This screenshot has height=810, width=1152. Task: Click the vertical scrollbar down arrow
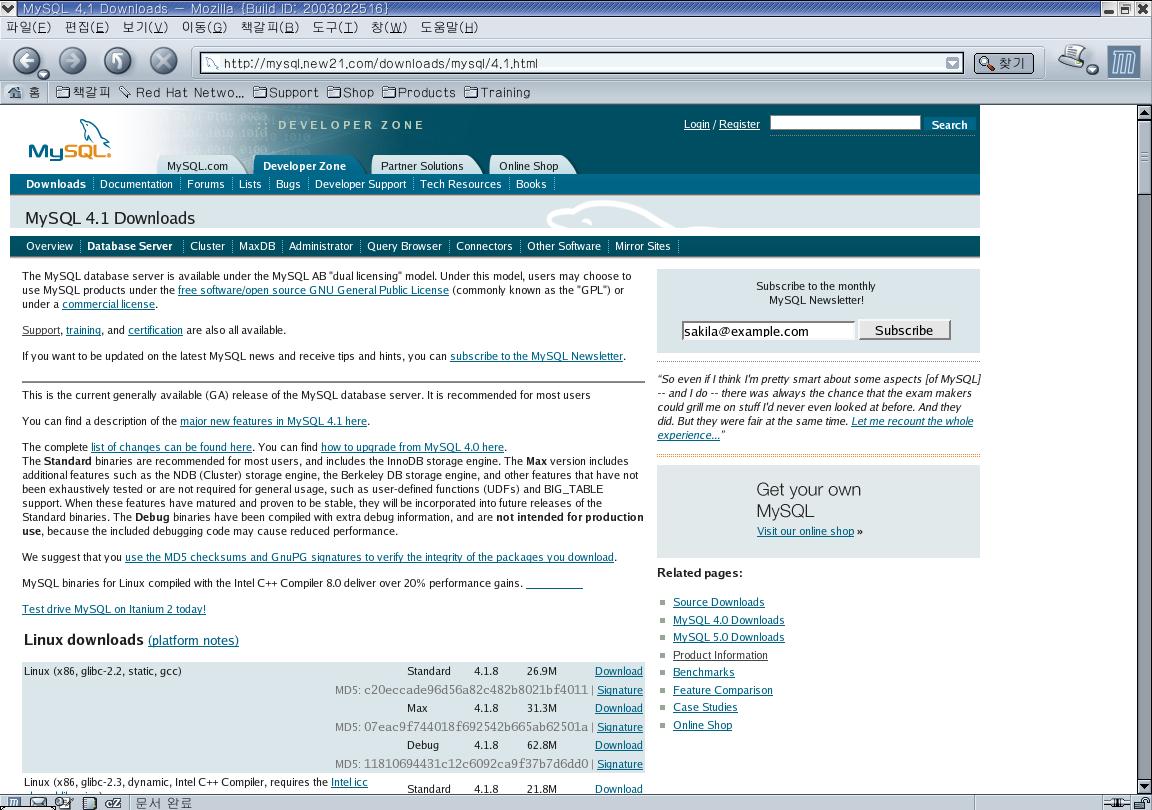[1144, 787]
